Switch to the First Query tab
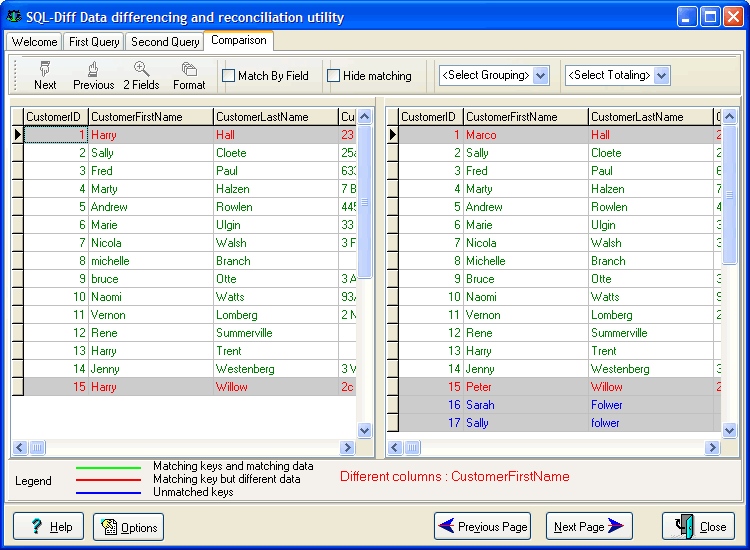Screen dimensions: 750x550 click(94, 42)
